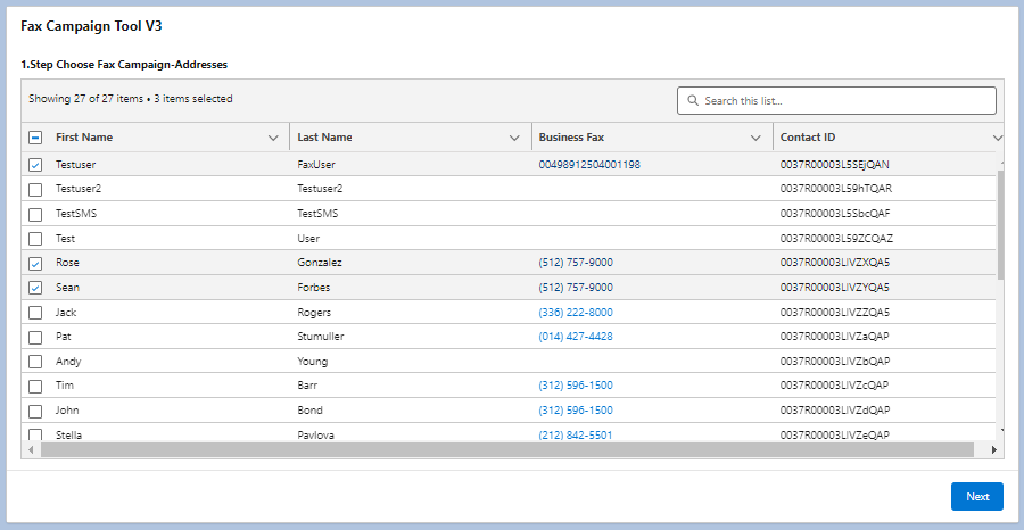Viewport: 1024px width, 530px height.
Task: Expand the Last Name column menu
Action: (x=515, y=138)
